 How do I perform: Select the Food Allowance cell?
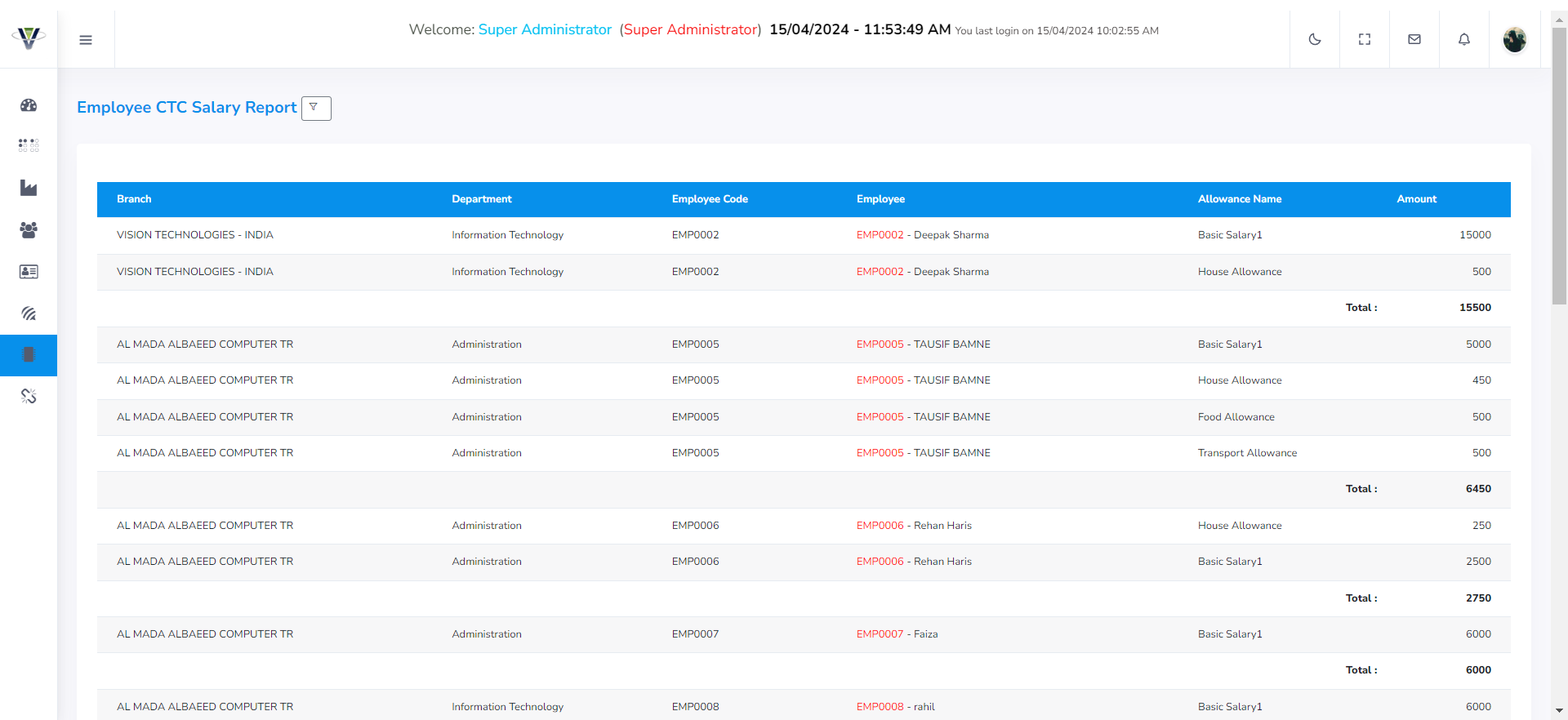tap(1236, 417)
